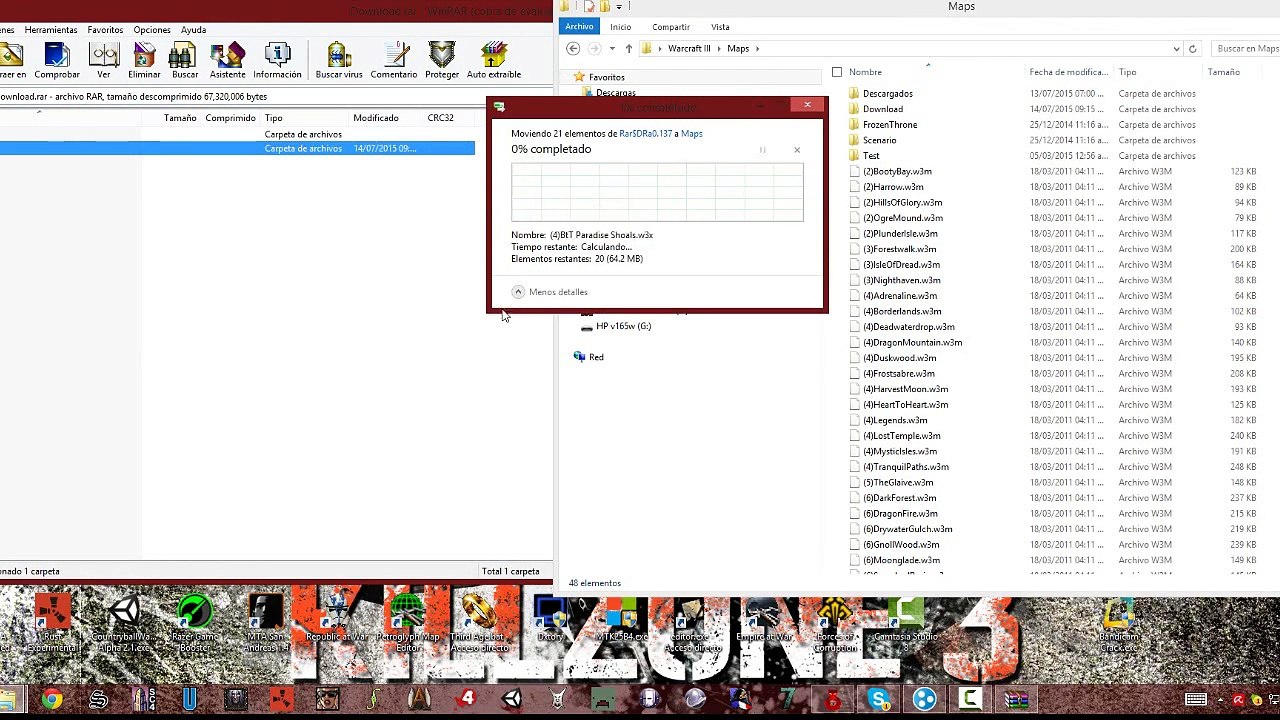Sort WinRAR list by Modificado column
The image size is (1280, 720).
tap(376, 118)
